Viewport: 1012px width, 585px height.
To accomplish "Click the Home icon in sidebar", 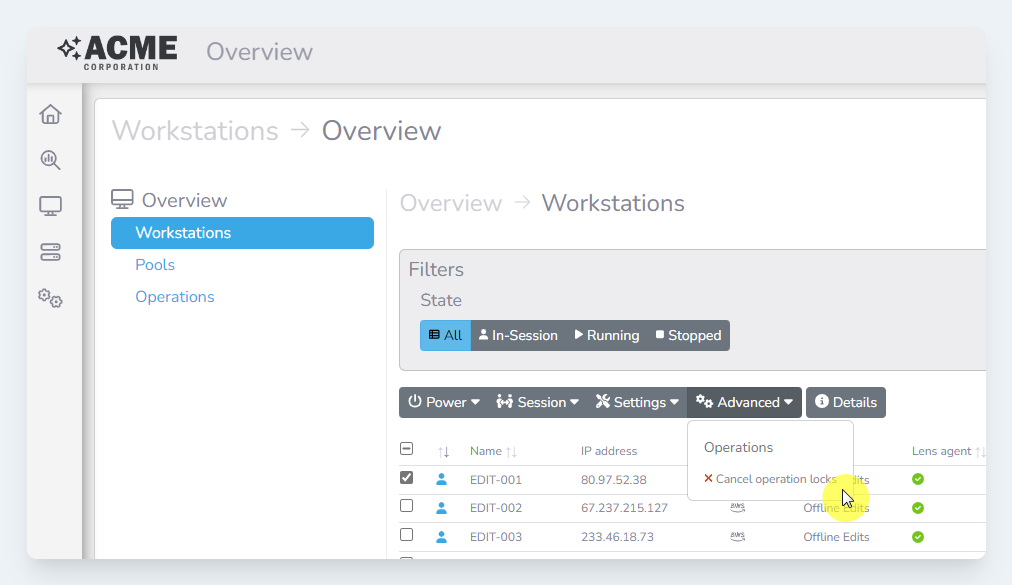I will click(50, 115).
